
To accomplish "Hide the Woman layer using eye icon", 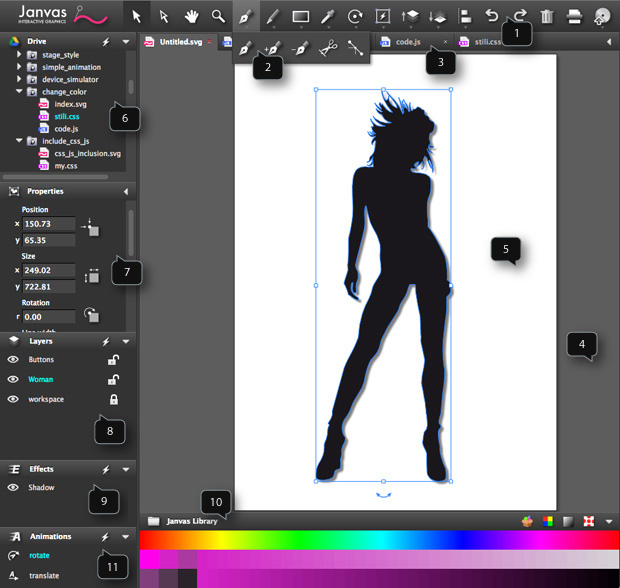I will tap(14, 379).
